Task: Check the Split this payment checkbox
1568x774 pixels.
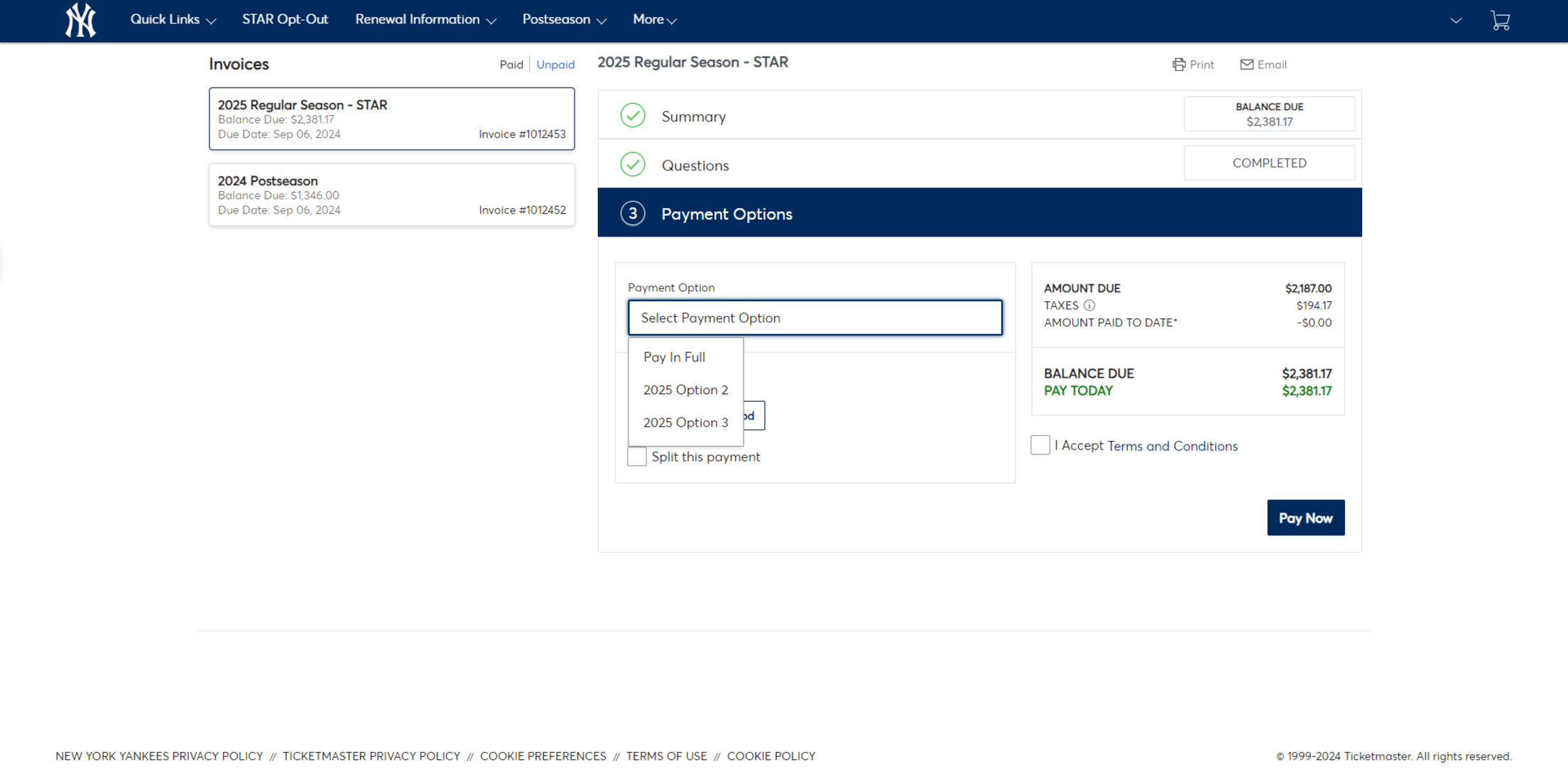Action: click(636, 457)
